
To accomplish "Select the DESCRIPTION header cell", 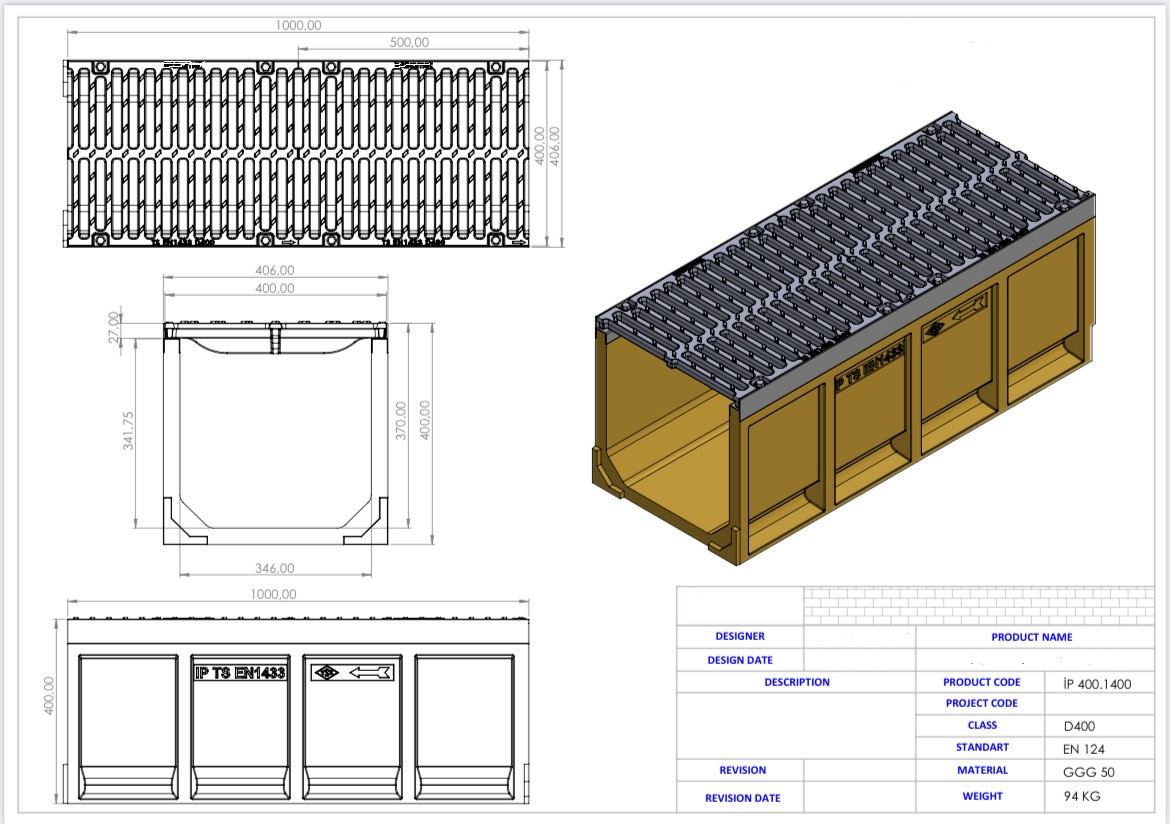I will (x=796, y=682).
